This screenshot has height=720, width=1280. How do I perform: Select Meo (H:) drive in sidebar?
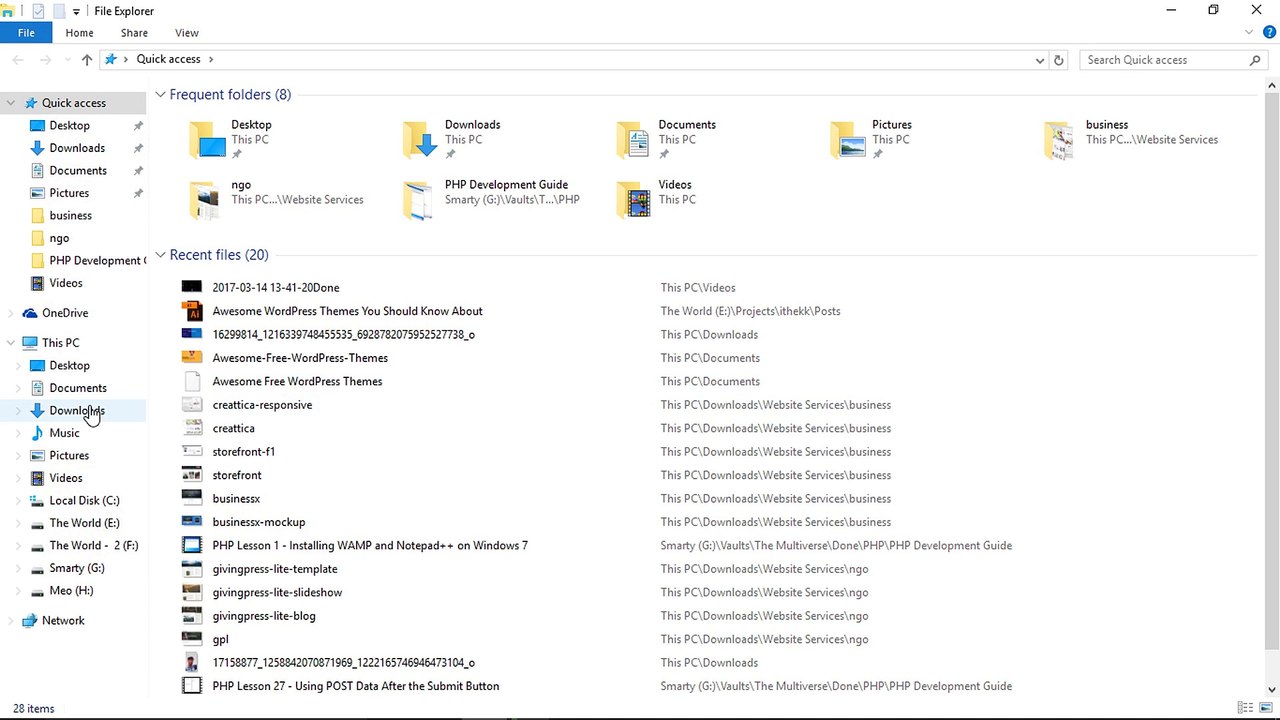pos(71,591)
